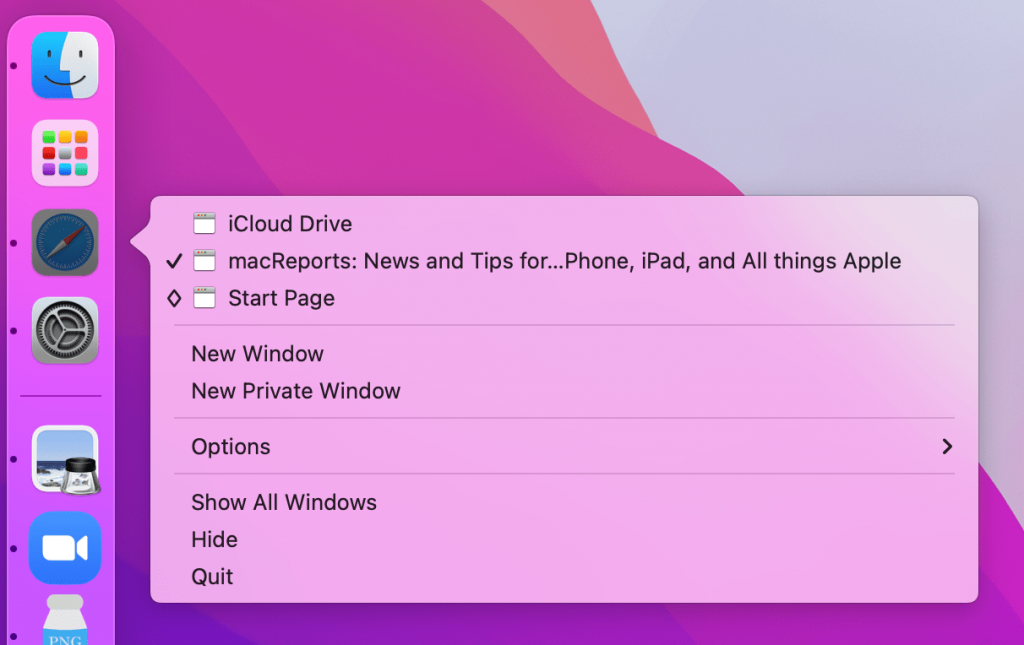The width and height of the screenshot is (1024, 645).
Task: Open Launchpad in the Dock
Action: tap(65, 153)
